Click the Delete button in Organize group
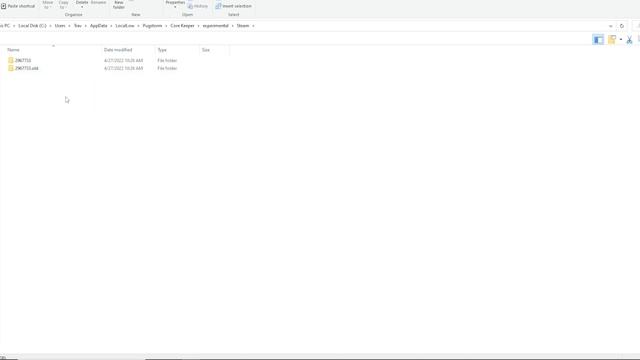This screenshot has width=640, height=360. [x=82, y=4]
